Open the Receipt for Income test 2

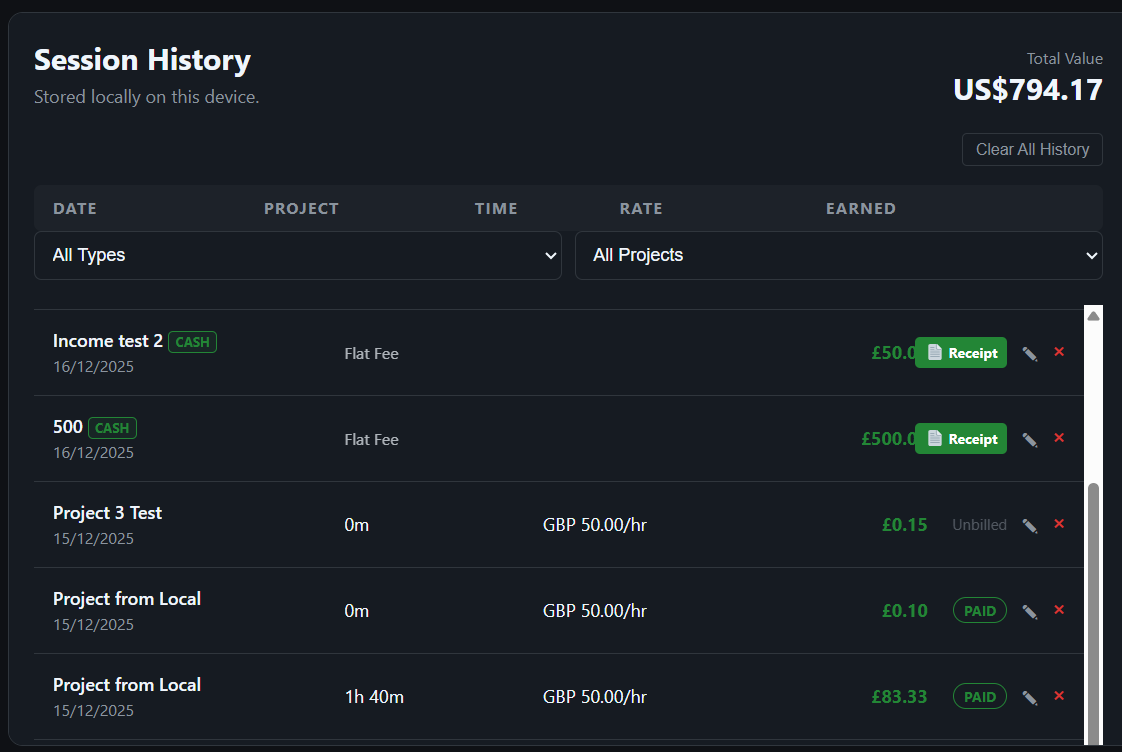960,352
